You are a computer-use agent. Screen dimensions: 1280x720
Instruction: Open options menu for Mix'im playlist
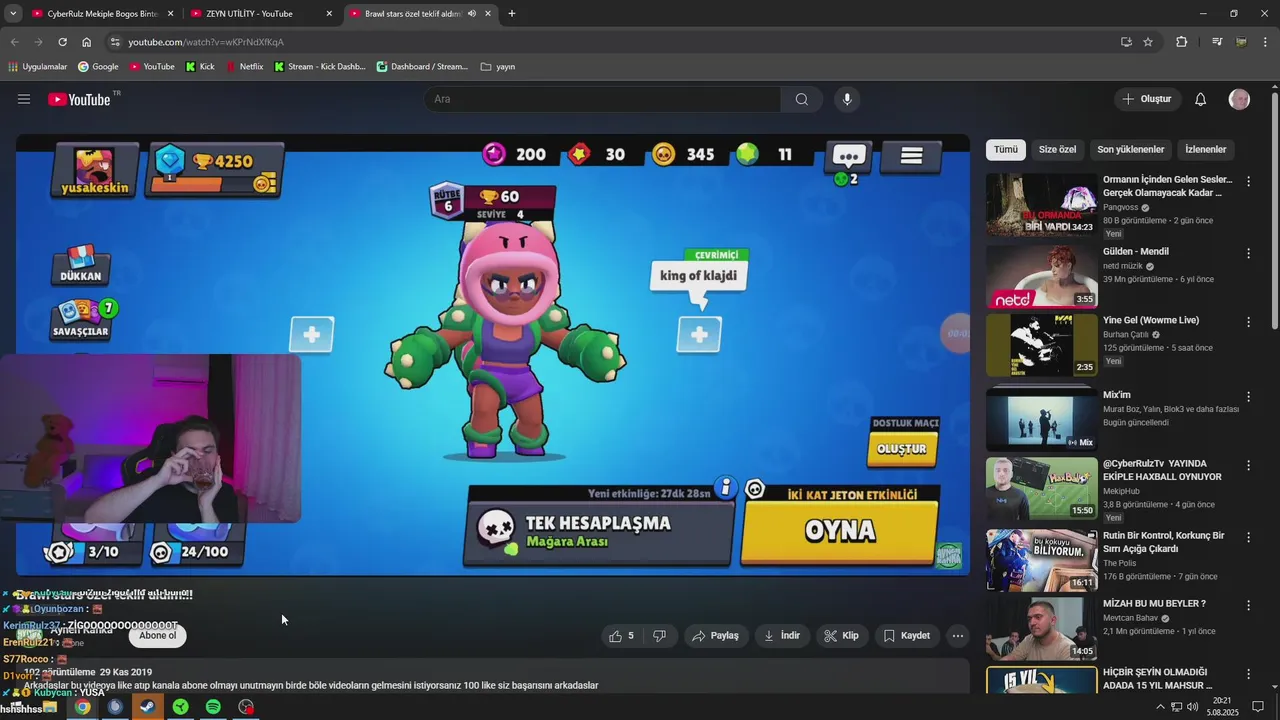[1248, 397]
